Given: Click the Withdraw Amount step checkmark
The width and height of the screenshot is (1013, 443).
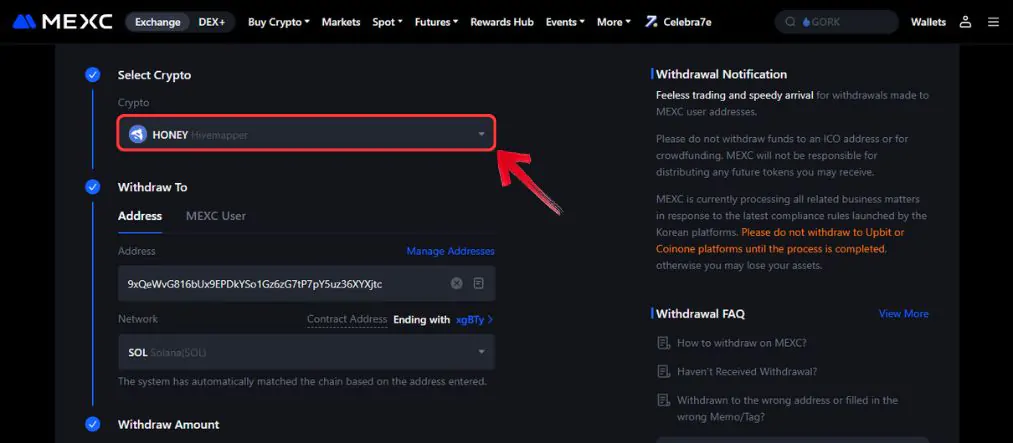Looking at the screenshot, I should coord(92,424).
